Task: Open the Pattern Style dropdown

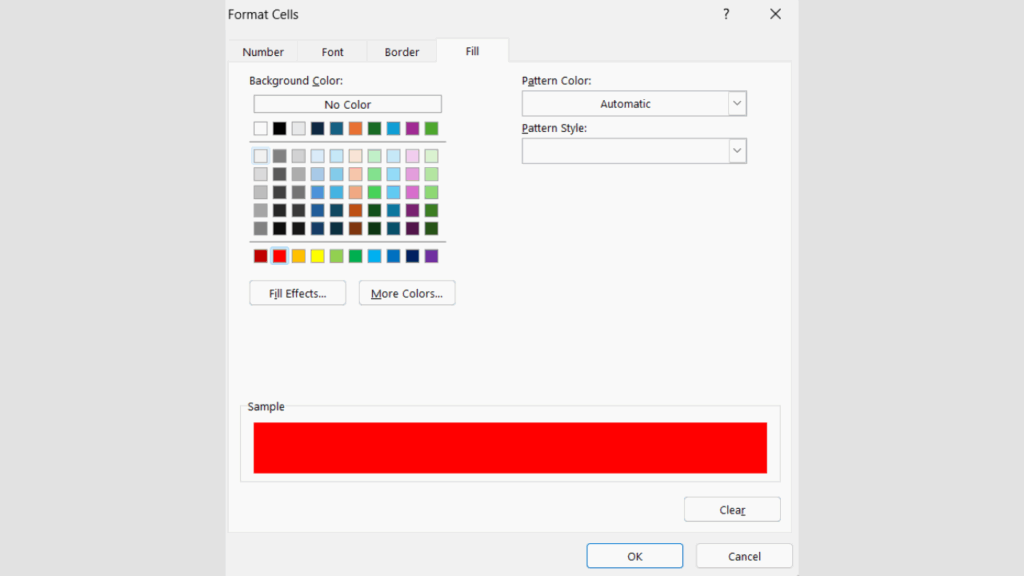Action: point(737,151)
